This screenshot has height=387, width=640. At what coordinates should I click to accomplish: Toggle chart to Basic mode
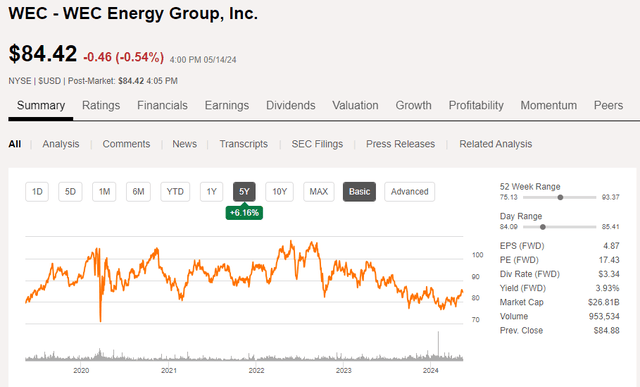click(360, 191)
